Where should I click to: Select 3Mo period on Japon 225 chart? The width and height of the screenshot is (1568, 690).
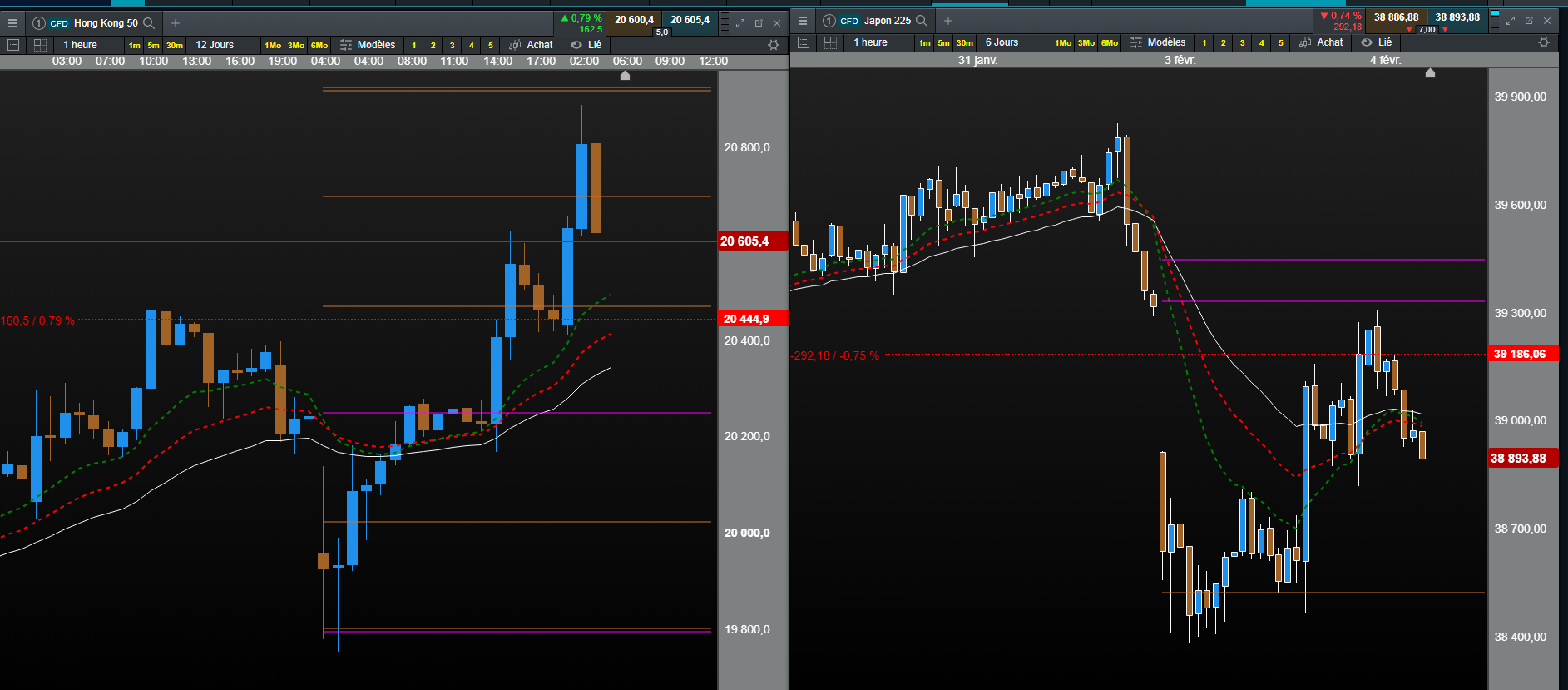click(x=1086, y=42)
